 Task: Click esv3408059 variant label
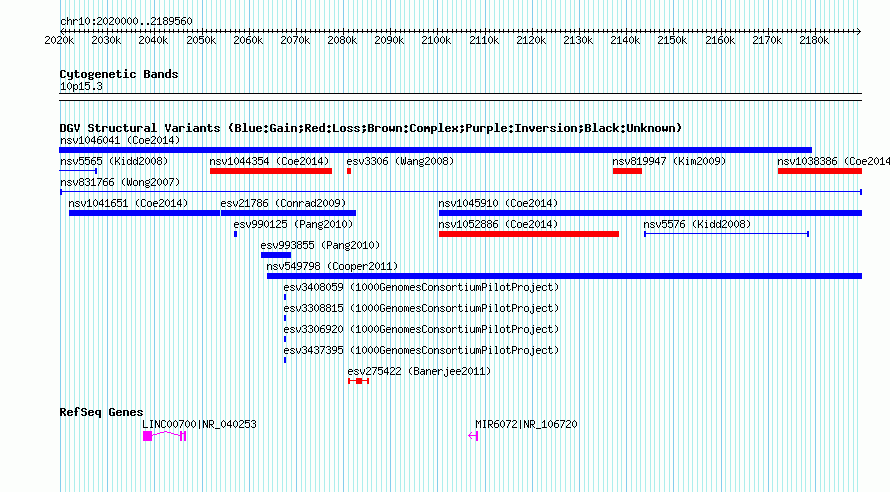point(421,287)
